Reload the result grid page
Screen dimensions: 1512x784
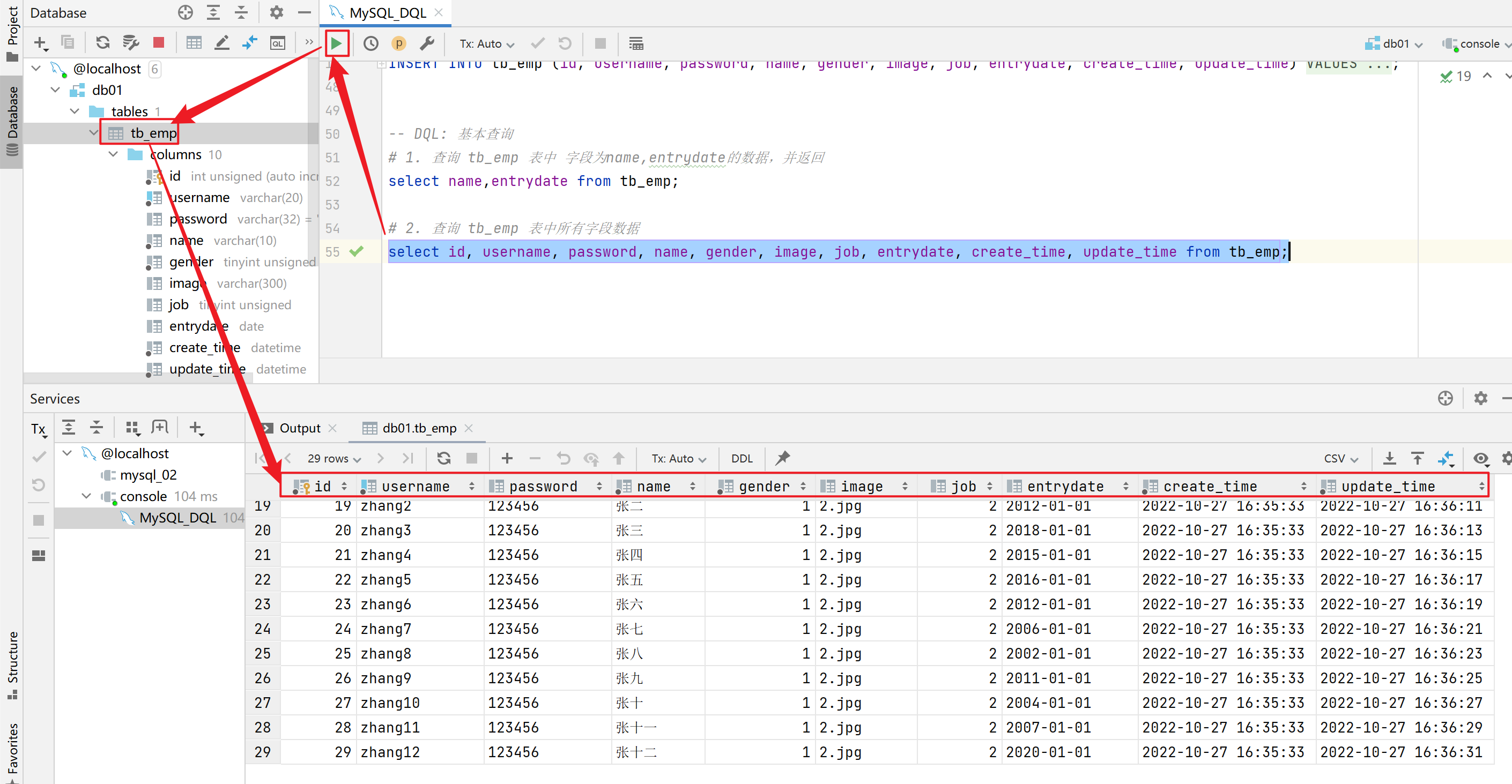[444, 458]
